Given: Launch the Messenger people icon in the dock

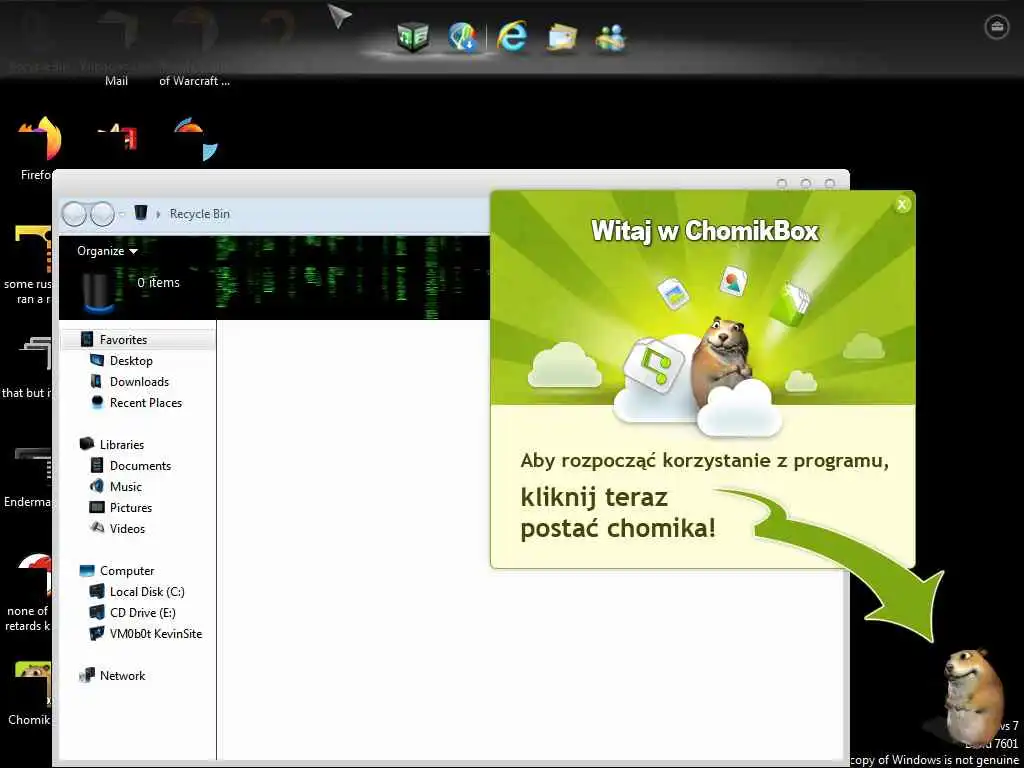Looking at the screenshot, I should [x=611, y=37].
